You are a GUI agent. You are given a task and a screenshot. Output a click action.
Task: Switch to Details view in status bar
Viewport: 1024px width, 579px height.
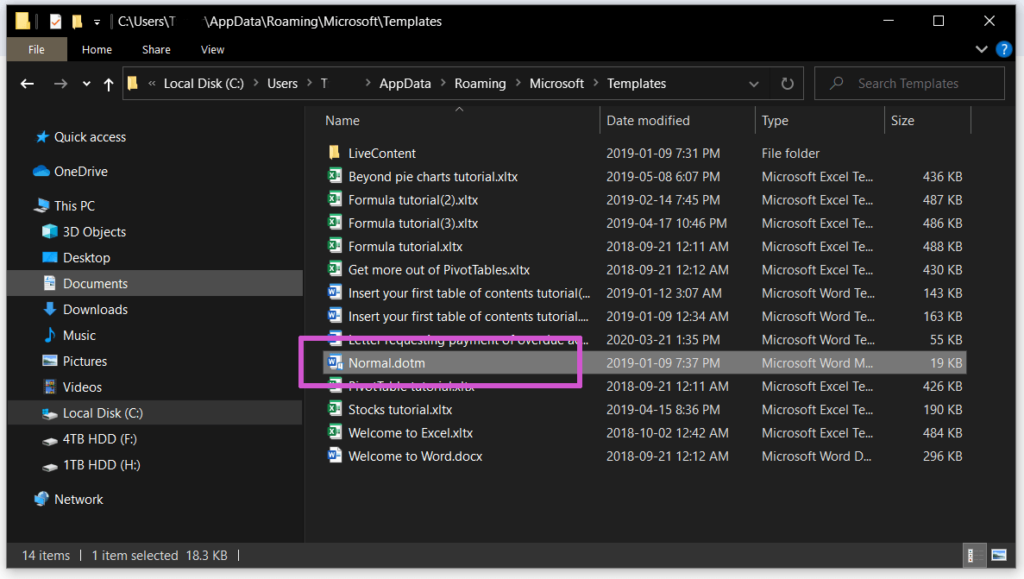pyautogui.click(x=973, y=556)
